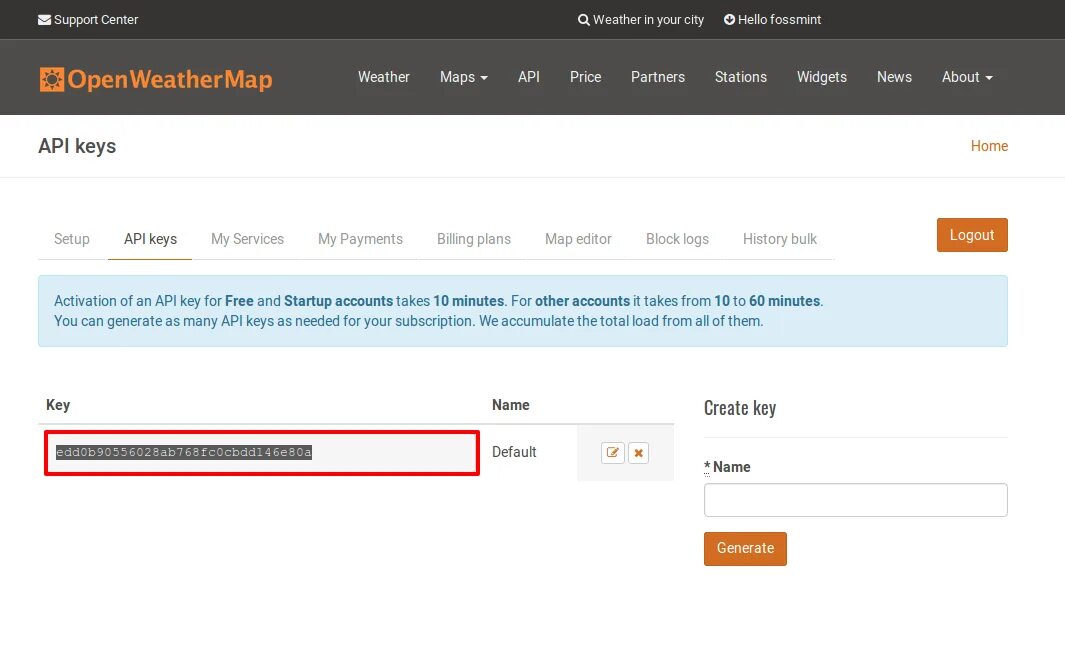Open the Block logs tab
The width and height of the screenshot is (1065, 650).
tap(677, 239)
